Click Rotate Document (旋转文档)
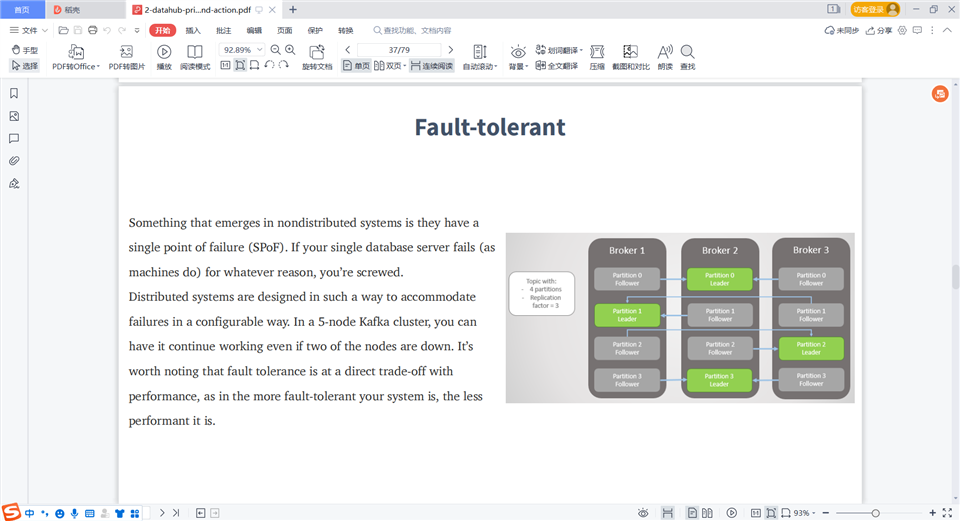 (317, 58)
